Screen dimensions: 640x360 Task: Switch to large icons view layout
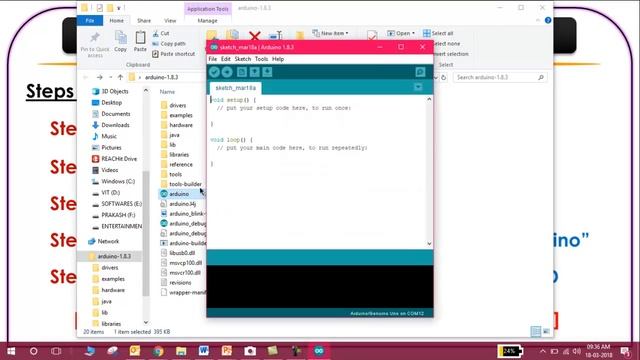(x=547, y=331)
